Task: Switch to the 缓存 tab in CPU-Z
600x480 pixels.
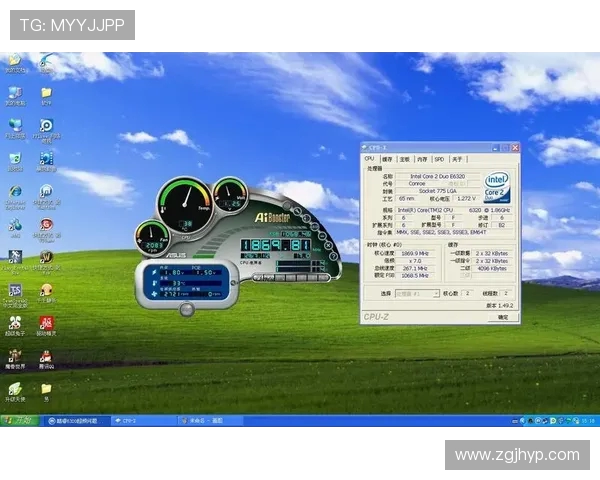Action: pos(387,159)
